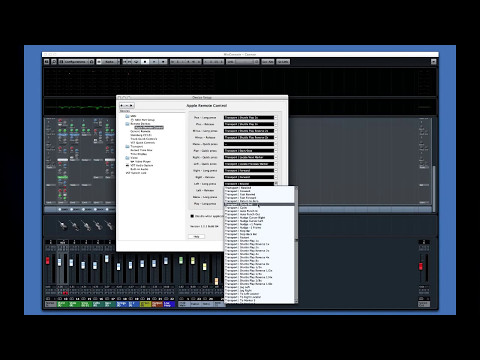Open the Right - Quick press command dropdown

click(x=250, y=157)
